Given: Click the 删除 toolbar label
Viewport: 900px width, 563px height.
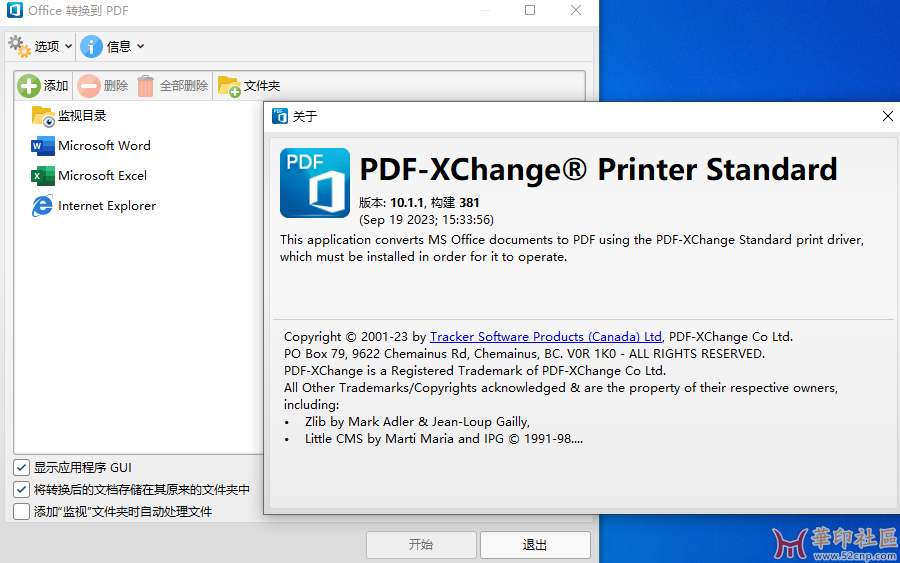Looking at the screenshot, I should [x=116, y=86].
